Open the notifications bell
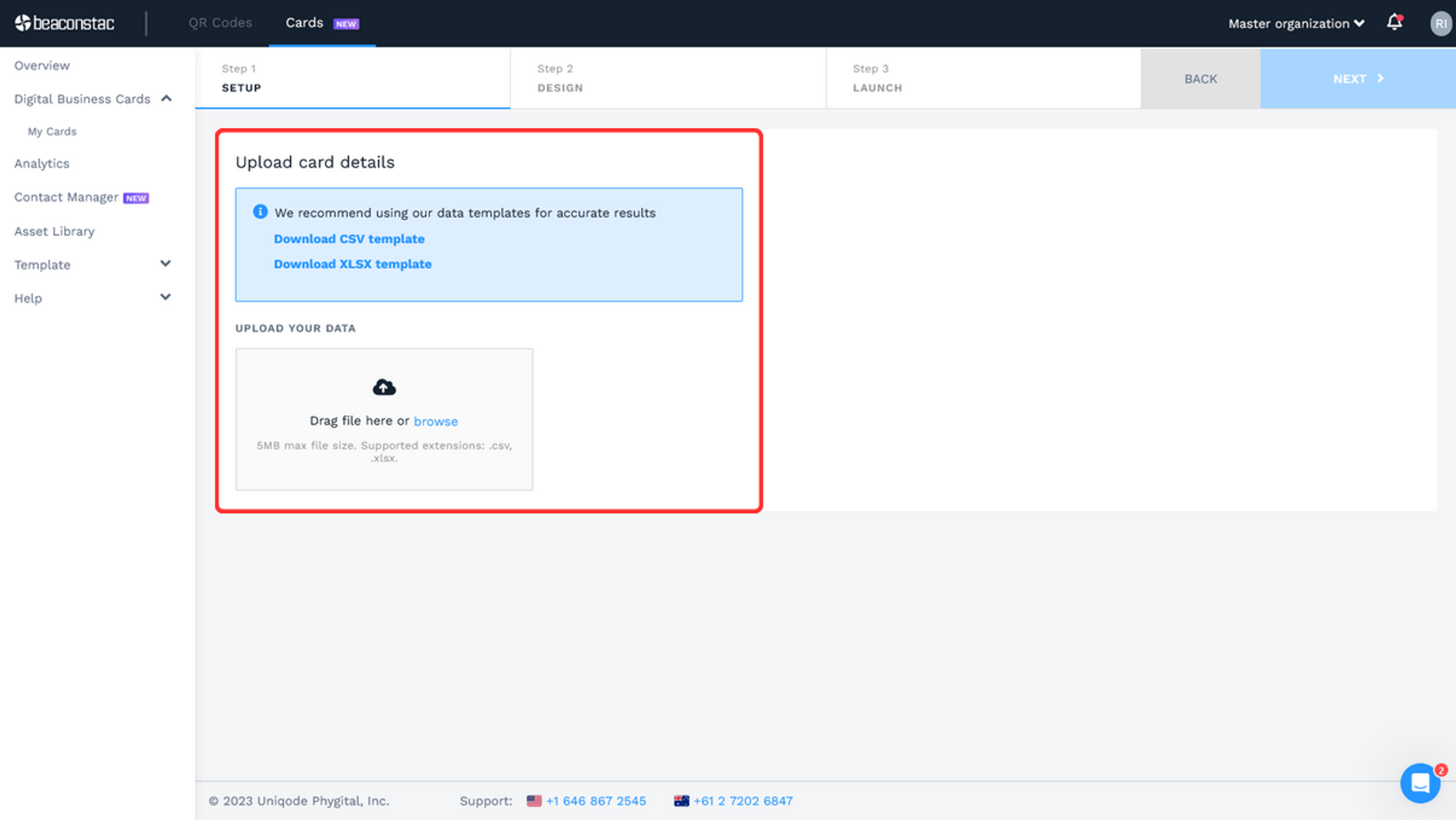The width and height of the screenshot is (1456, 820). point(1395,23)
